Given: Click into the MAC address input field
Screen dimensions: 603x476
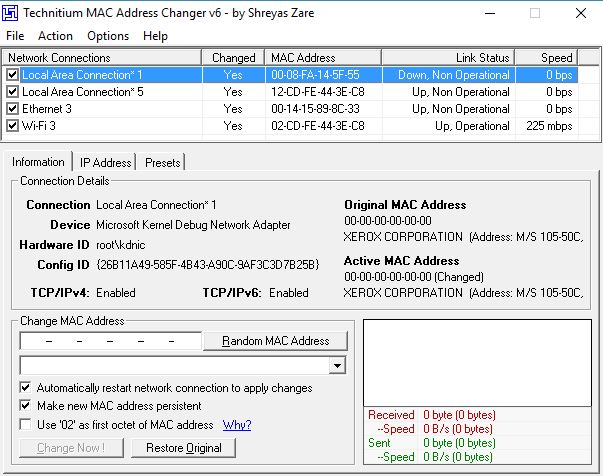Looking at the screenshot, I should pos(110,341).
